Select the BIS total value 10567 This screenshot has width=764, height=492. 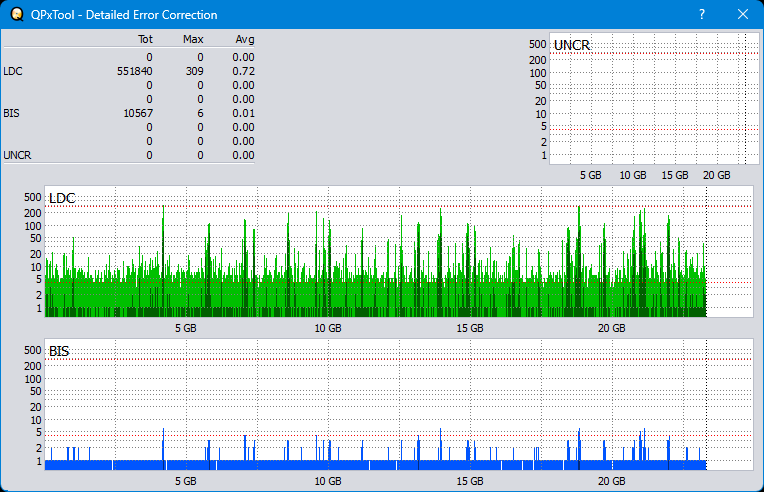138,113
